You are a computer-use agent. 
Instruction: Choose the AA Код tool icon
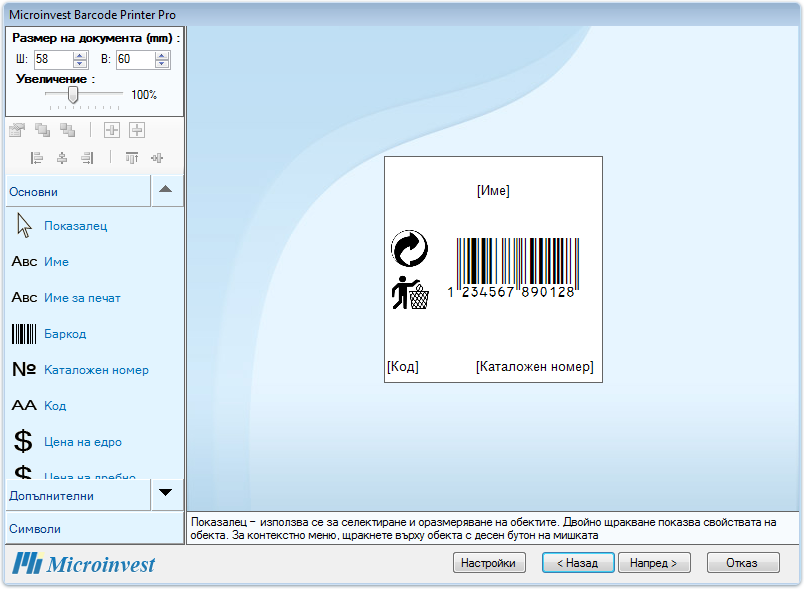point(24,405)
